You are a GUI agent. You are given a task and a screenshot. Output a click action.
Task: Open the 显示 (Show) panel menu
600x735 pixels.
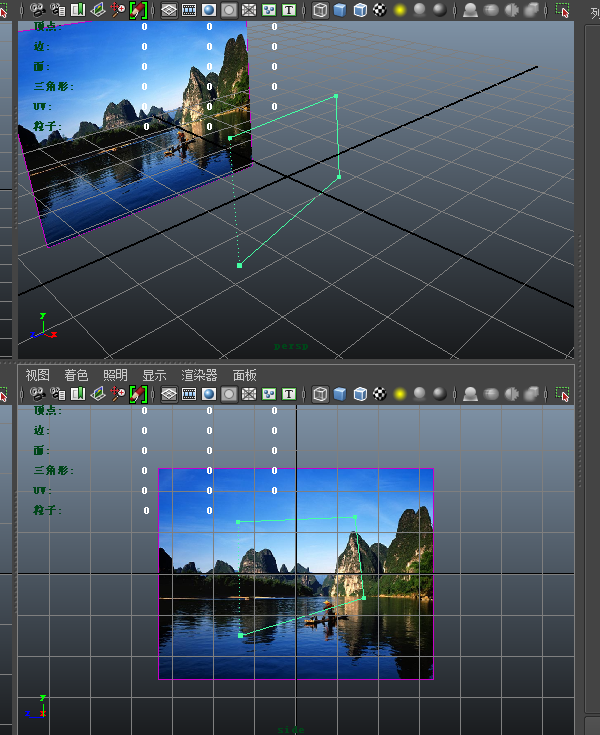(154, 375)
